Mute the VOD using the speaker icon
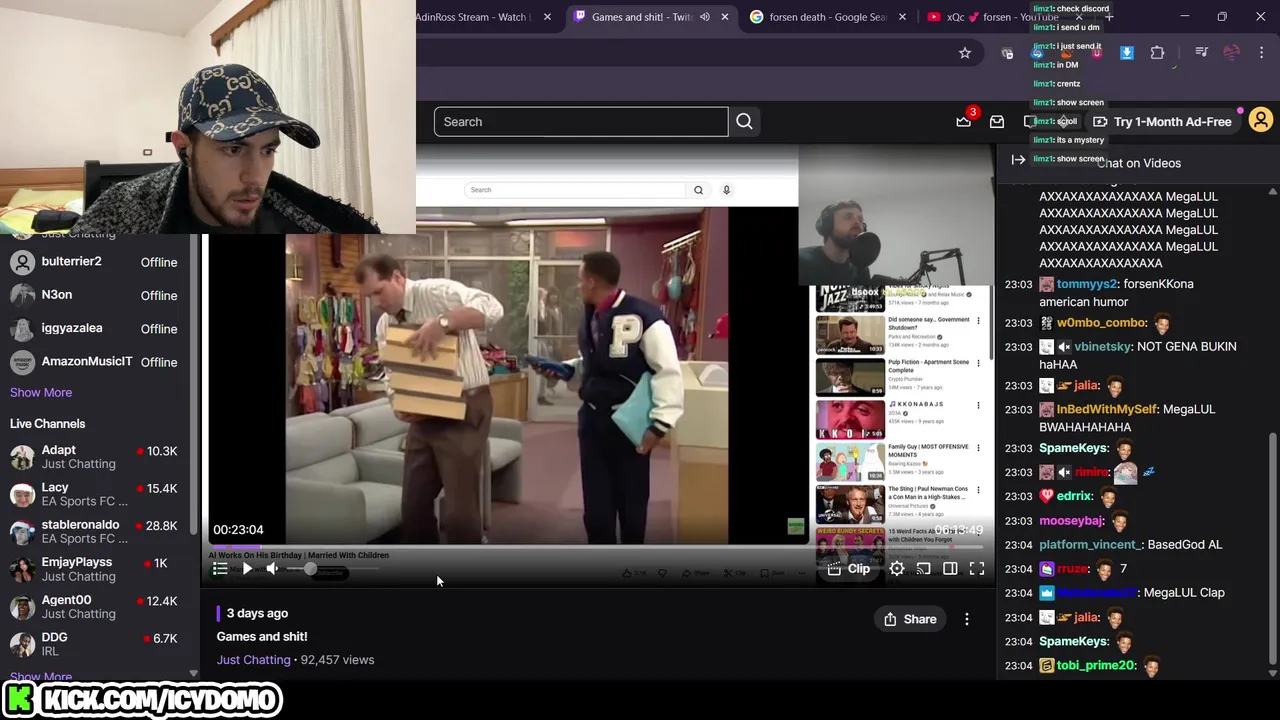1280x720 pixels. pos(272,569)
